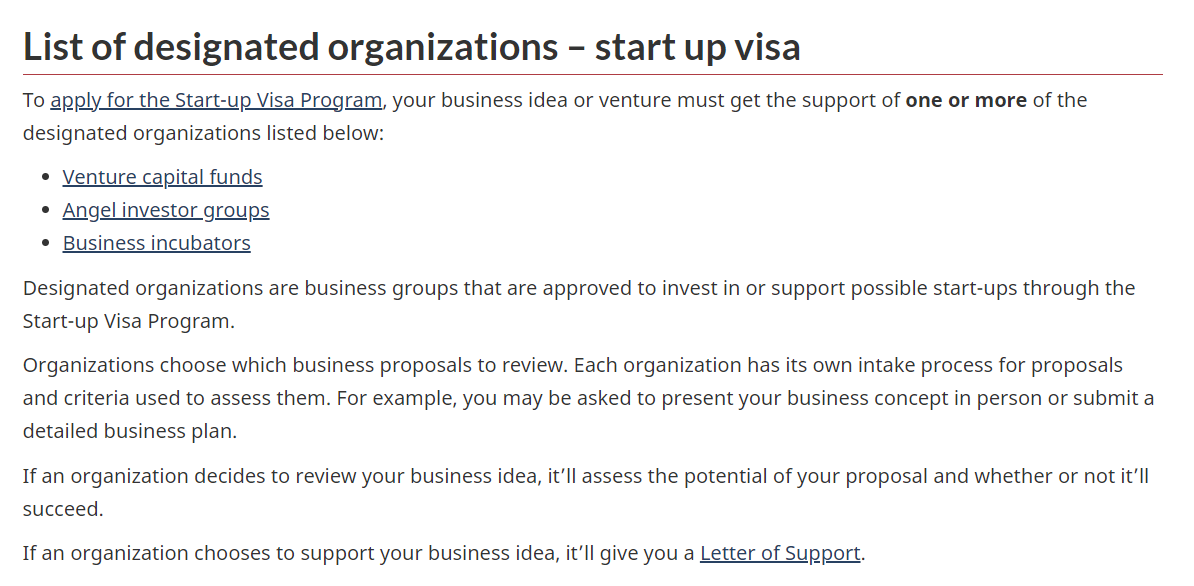Follow the Angel investor groups link
The height and width of the screenshot is (586, 1194).
pyautogui.click(x=166, y=210)
